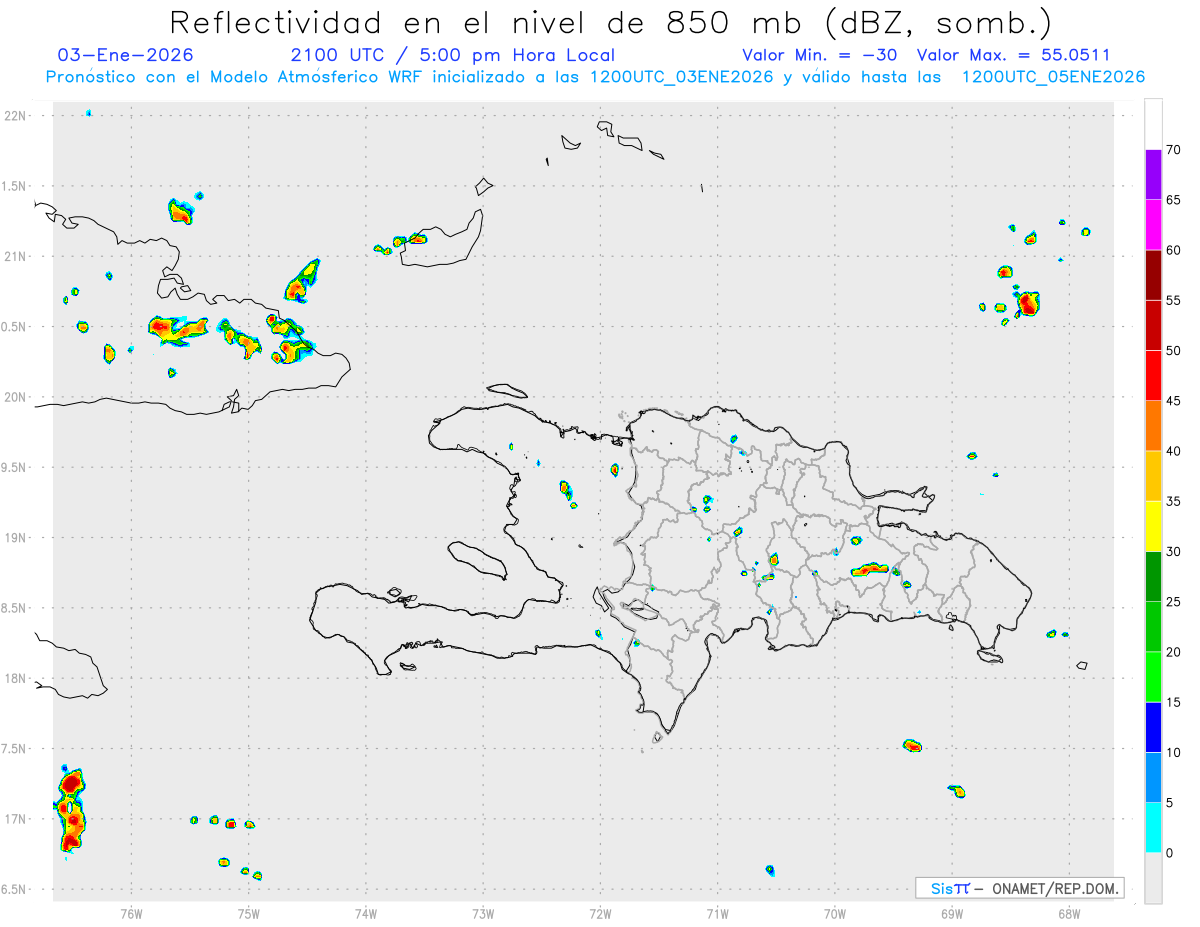Select the '10' tick label on color scale
Image resolution: width=1200 pixels, height=927 pixels.
click(1173, 752)
